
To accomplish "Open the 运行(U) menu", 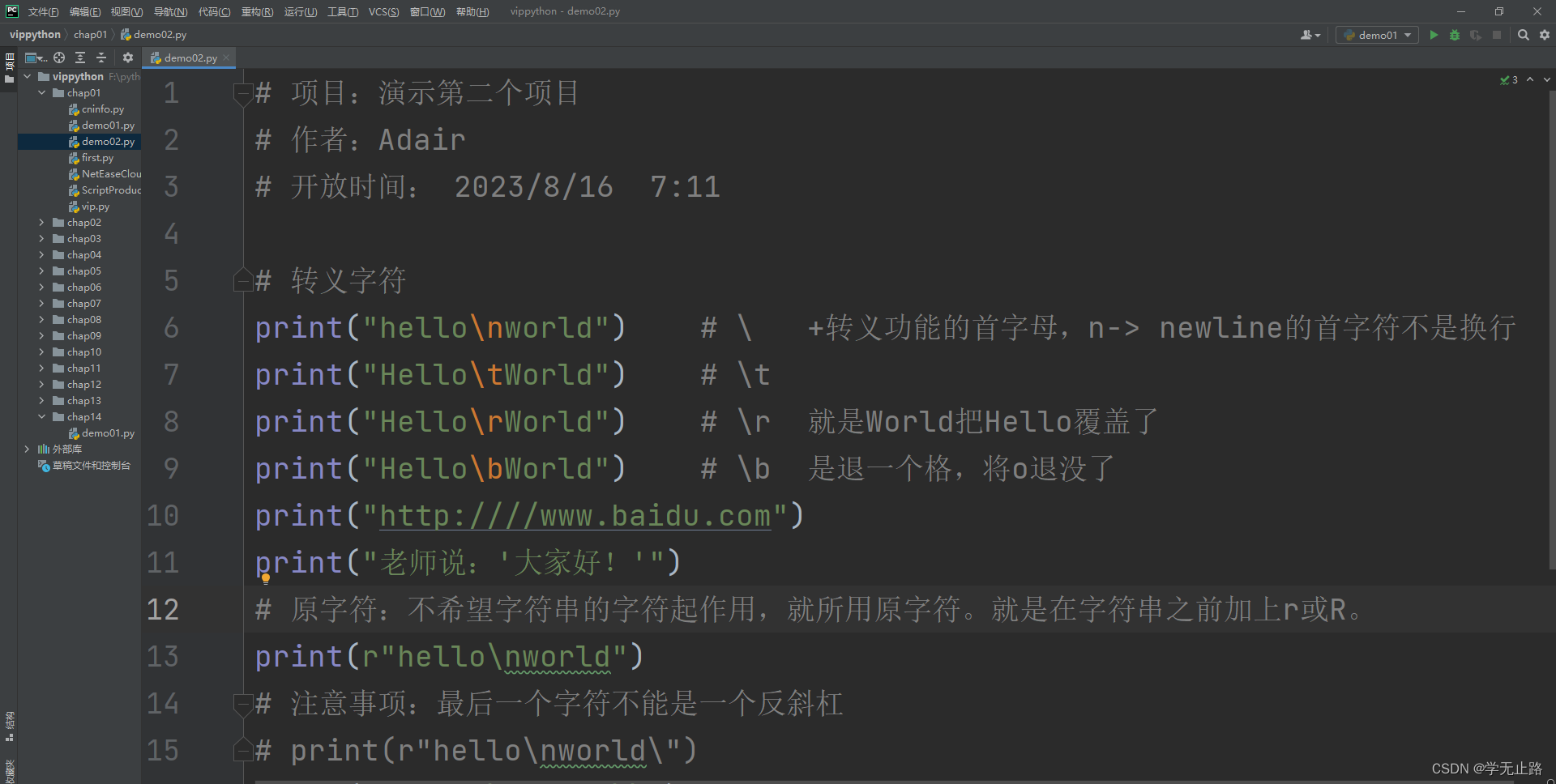I will 301,11.
